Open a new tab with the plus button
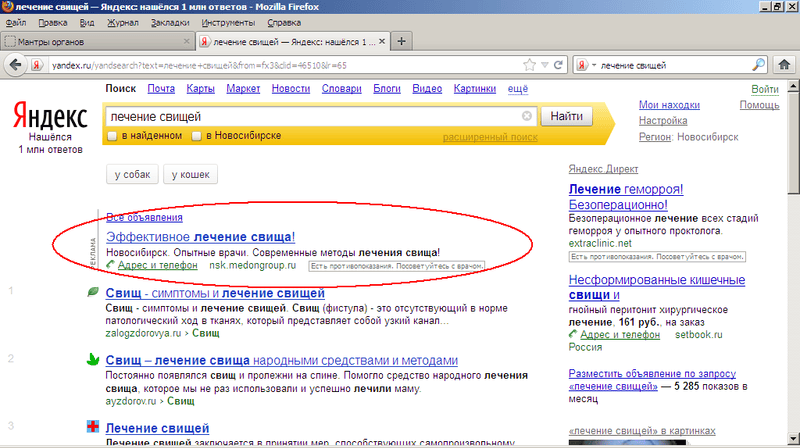The width and height of the screenshot is (800, 448). 402,41
